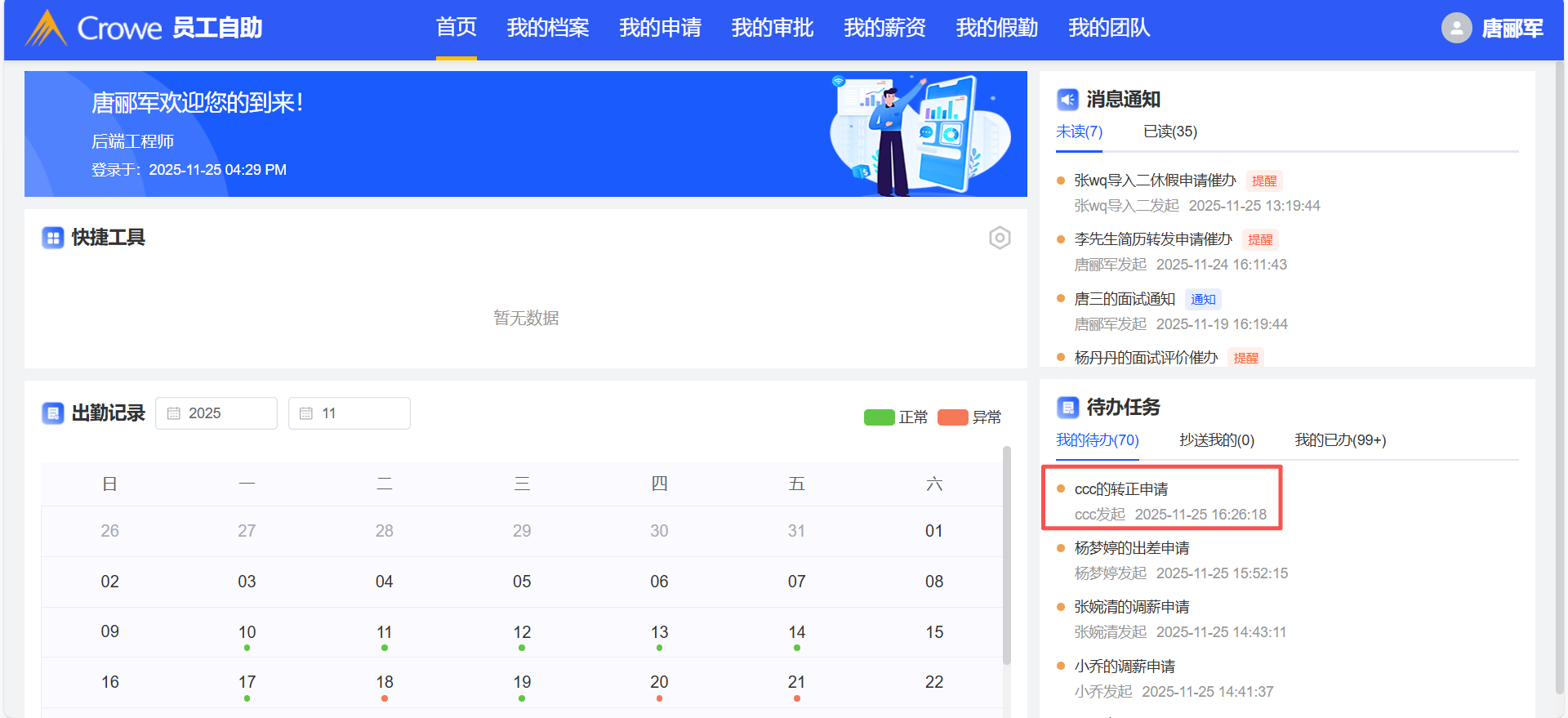Click the 消息通知 speaker icon
The width and height of the screenshot is (1568, 718).
click(1067, 100)
